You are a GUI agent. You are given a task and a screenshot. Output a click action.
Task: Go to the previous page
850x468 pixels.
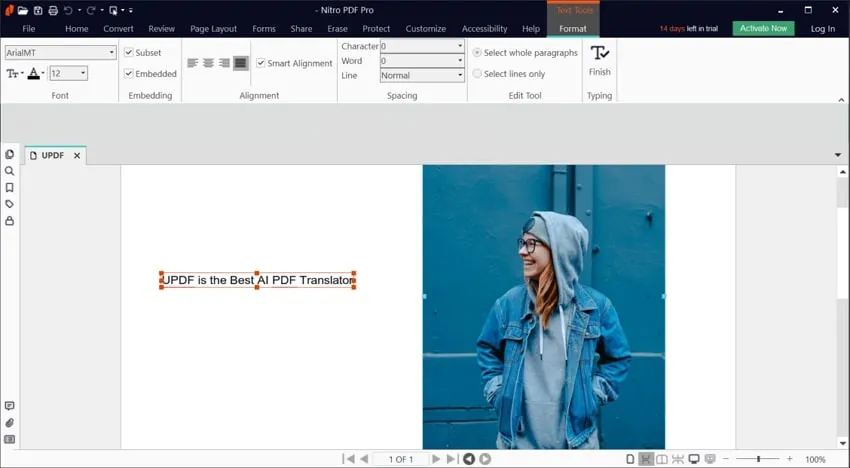pyautogui.click(x=364, y=459)
